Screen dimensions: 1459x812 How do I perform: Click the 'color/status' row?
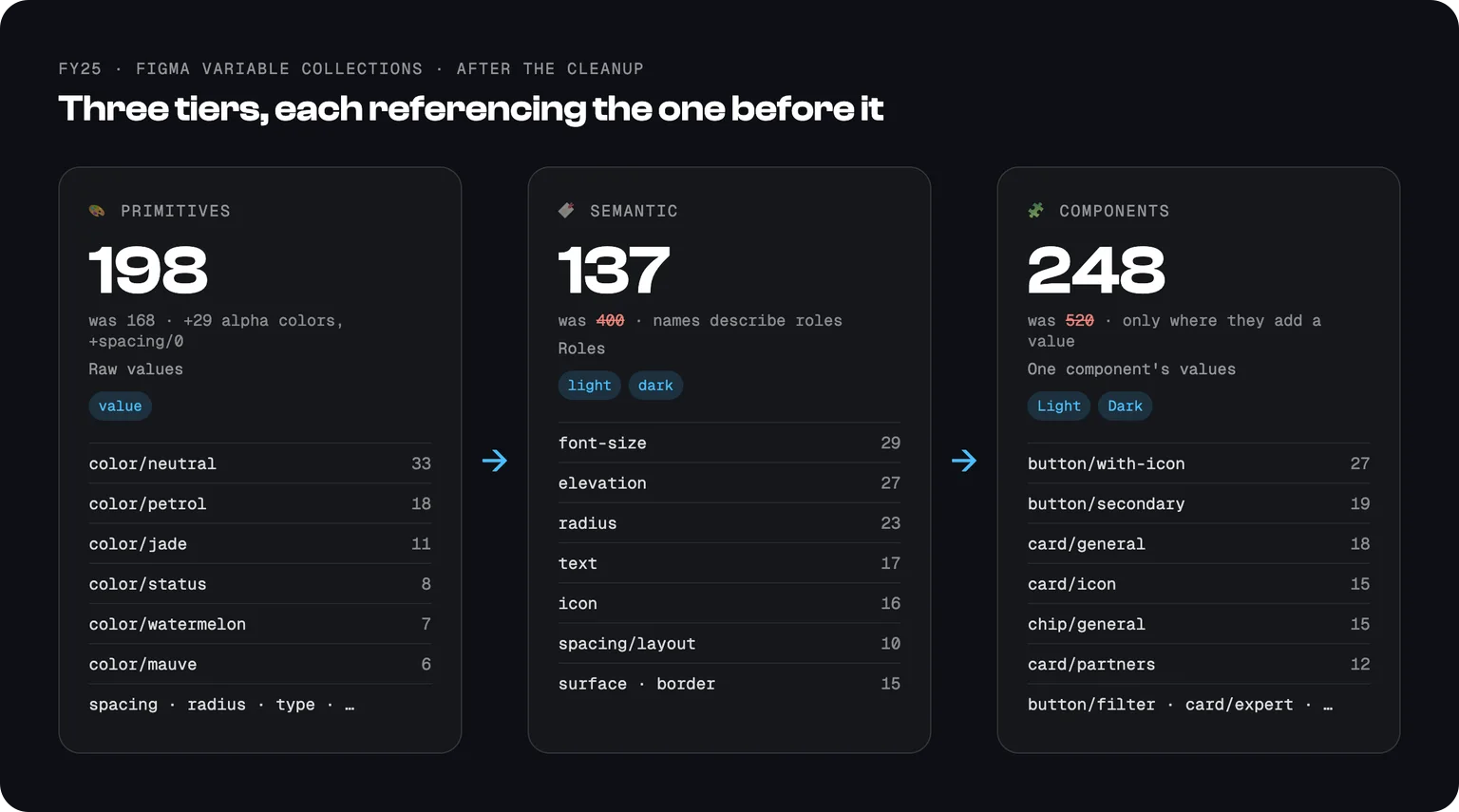(260, 584)
